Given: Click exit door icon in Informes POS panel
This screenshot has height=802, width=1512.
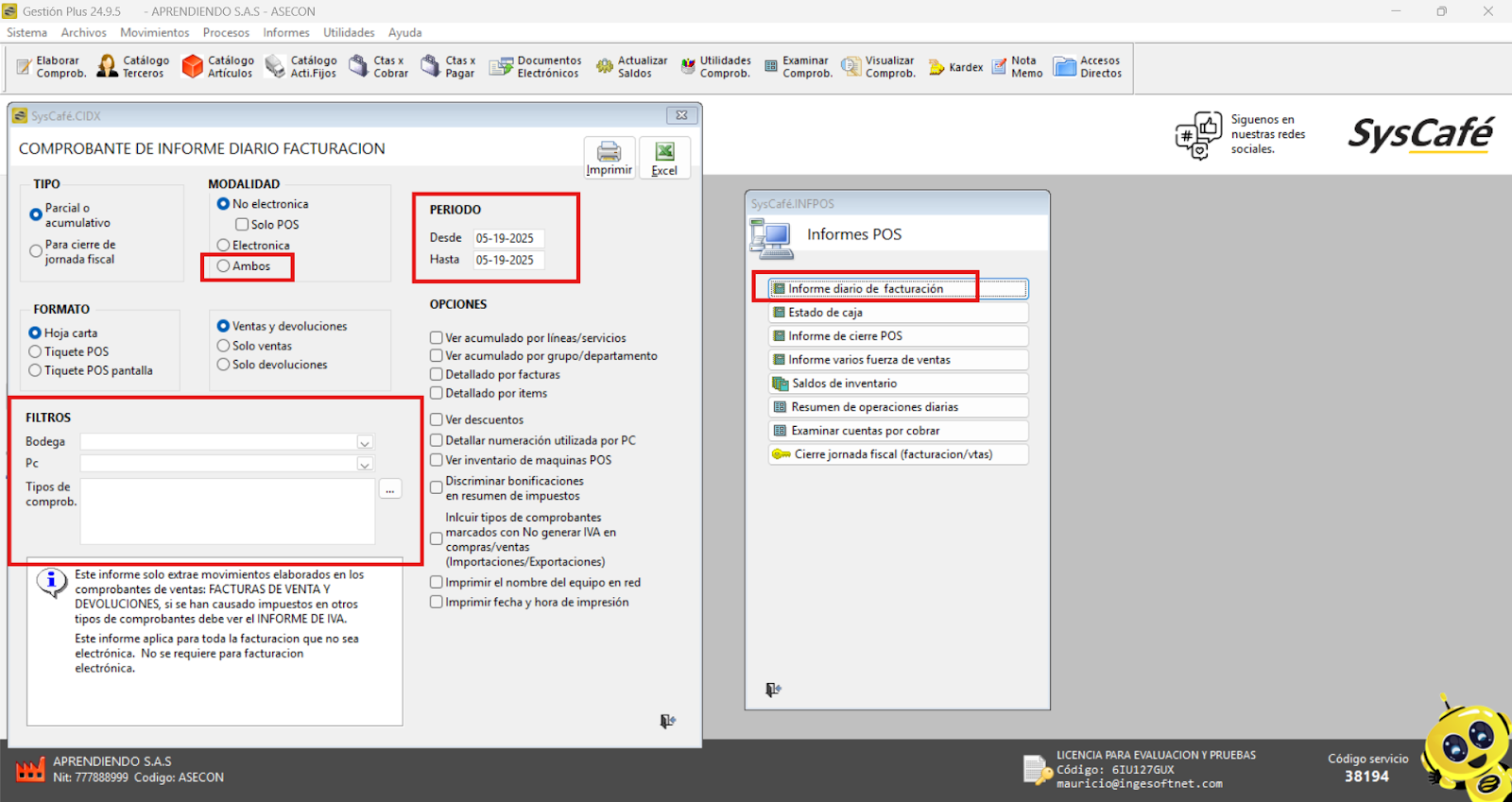Looking at the screenshot, I should (x=773, y=690).
